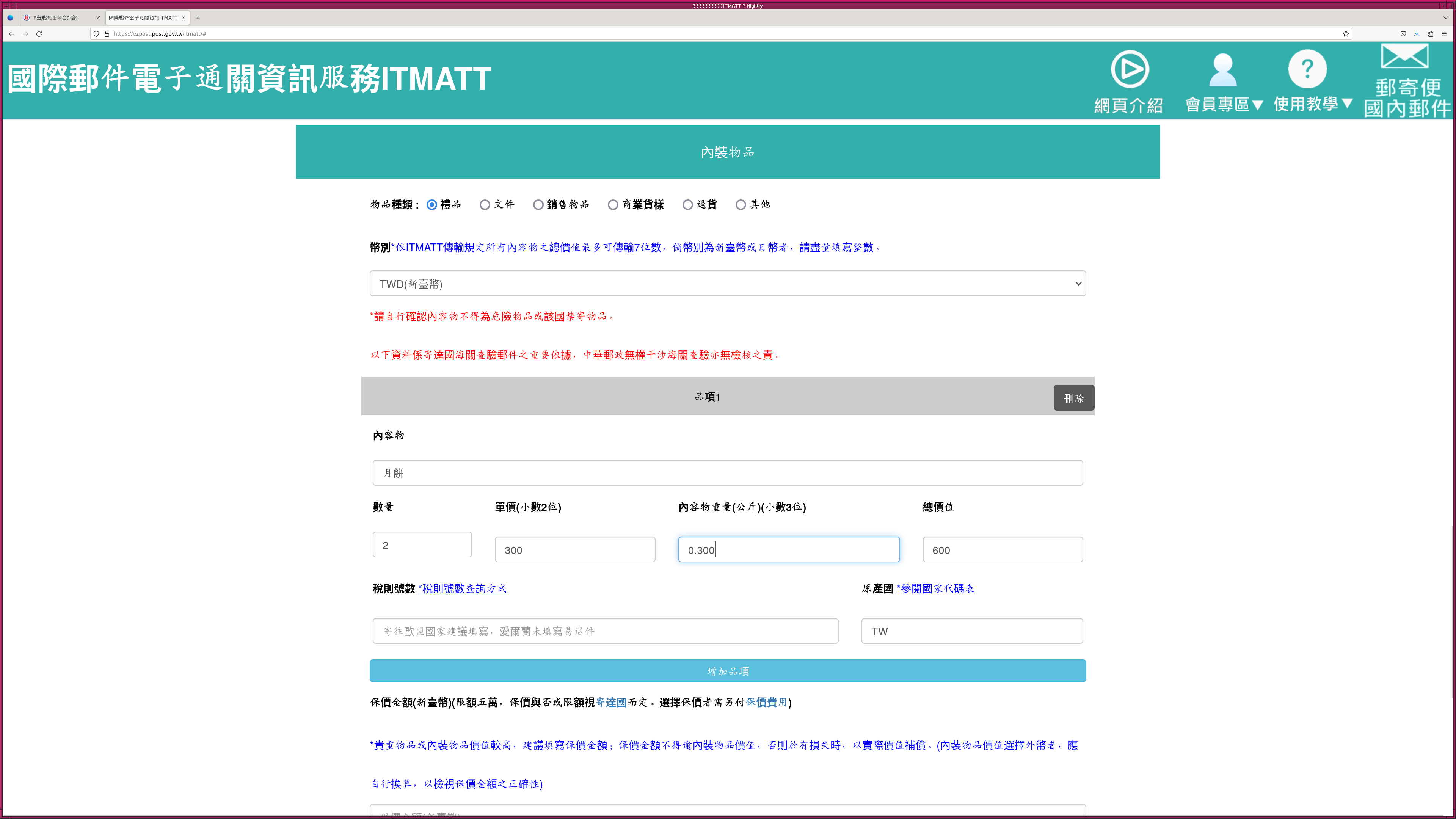1456x819 pixels.
Task: Switch to the 中華郵政全球資訊網 tab
Action: (x=55, y=18)
